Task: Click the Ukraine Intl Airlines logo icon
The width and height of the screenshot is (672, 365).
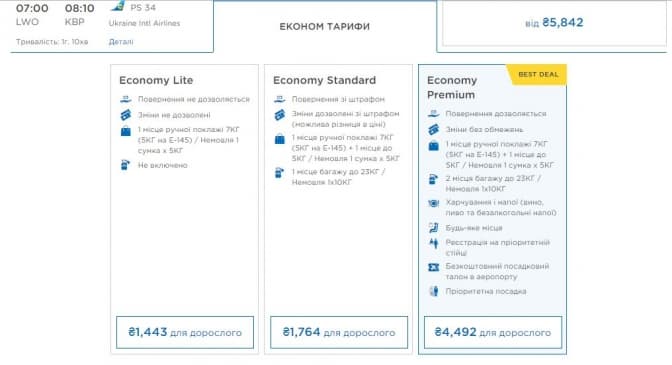Action: pyautogui.click(x=117, y=6)
